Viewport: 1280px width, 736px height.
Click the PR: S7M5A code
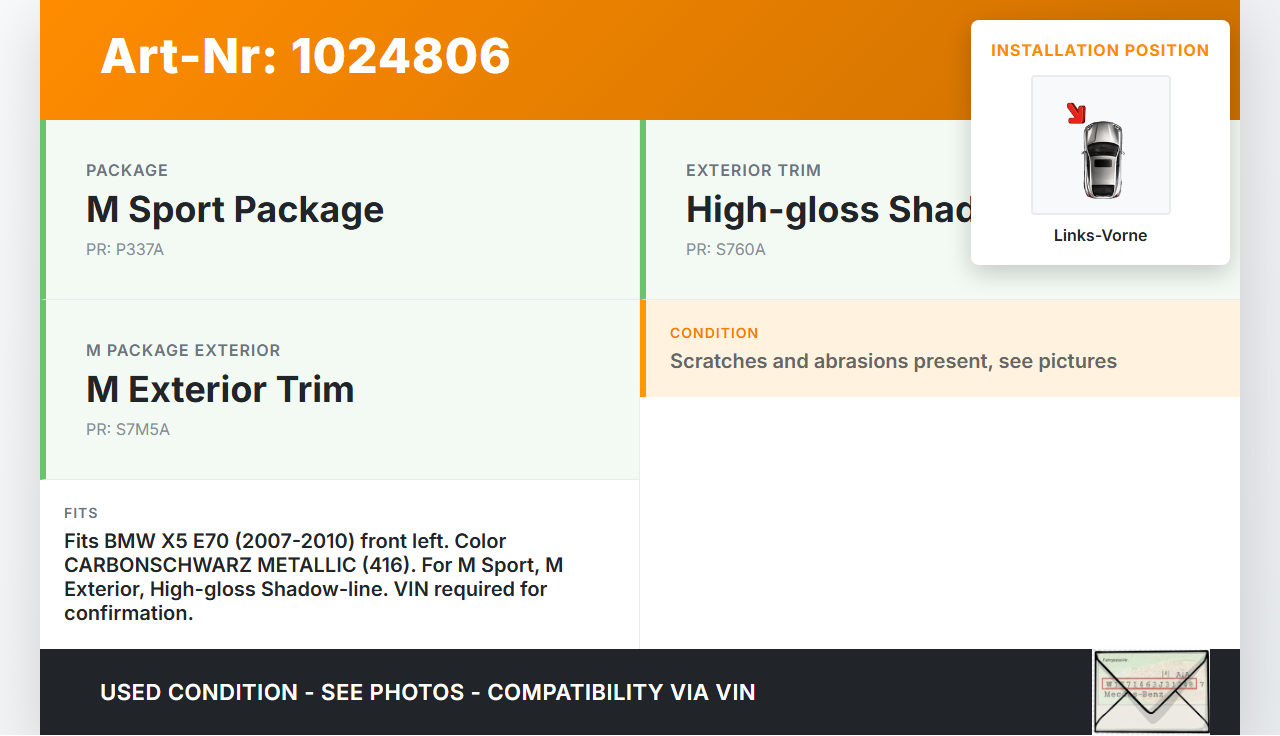coord(128,430)
